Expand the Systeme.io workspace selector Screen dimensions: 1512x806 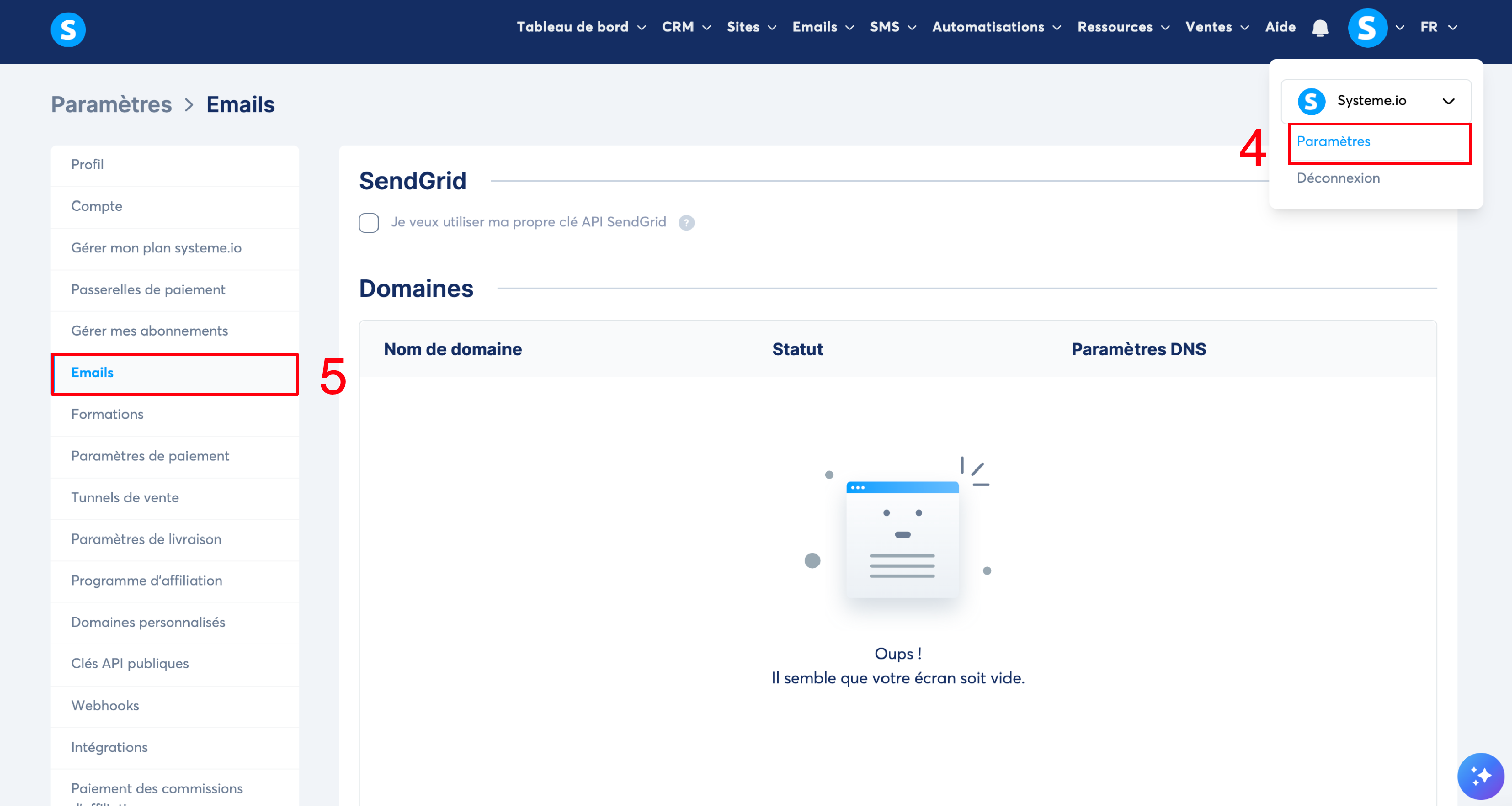tap(1447, 101)
